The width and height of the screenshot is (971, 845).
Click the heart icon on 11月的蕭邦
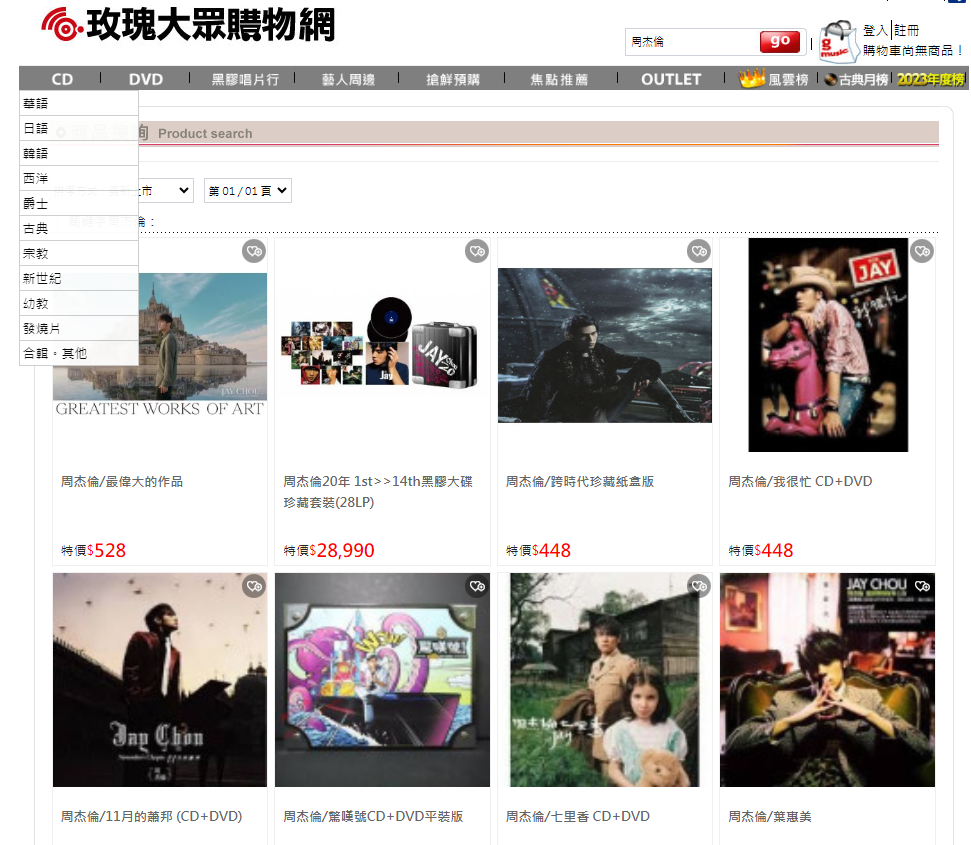tap(254, 586)
